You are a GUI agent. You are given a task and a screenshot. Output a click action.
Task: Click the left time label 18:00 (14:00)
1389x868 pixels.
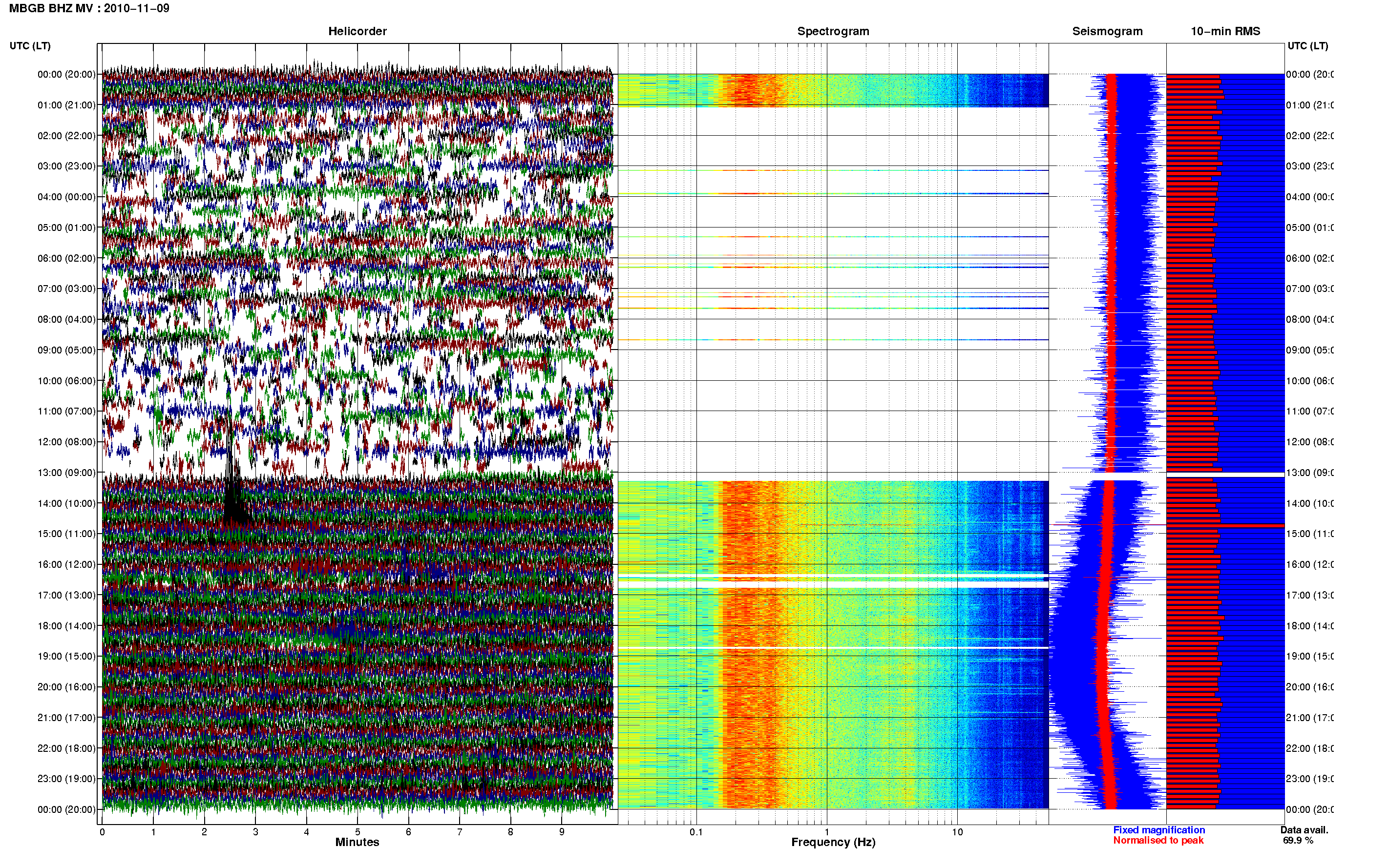click(66, 626)
